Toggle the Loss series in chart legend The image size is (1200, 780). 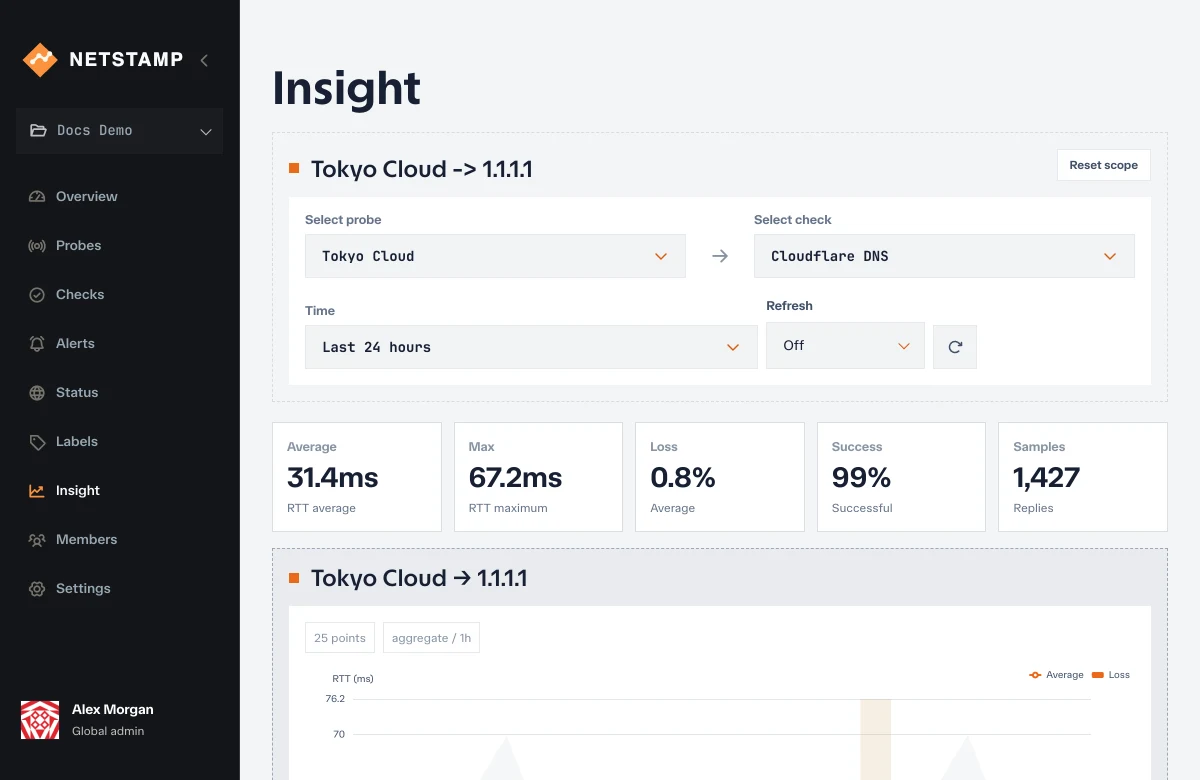[x=1111, y=675]
